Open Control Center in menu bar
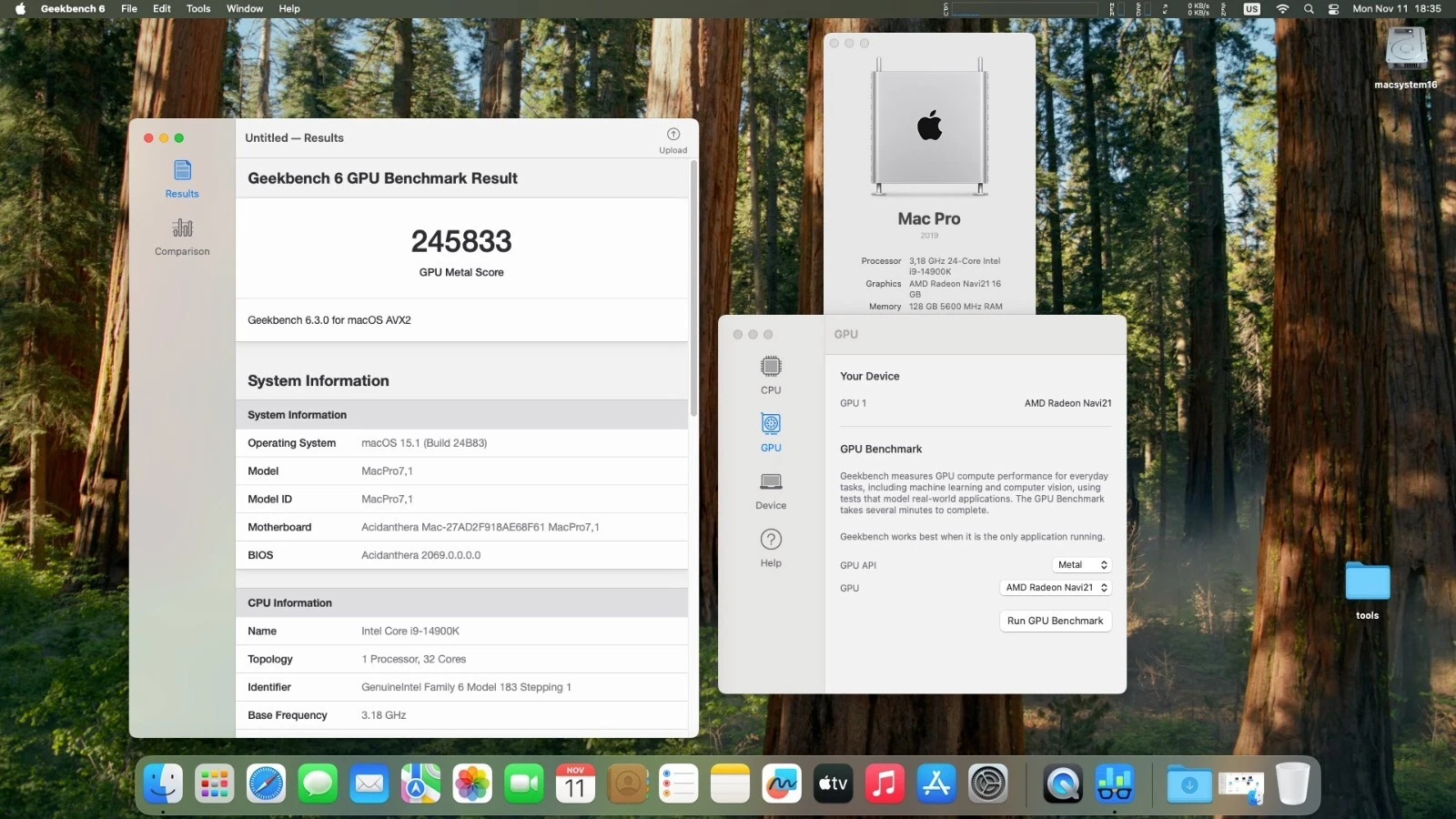Image resolution: width=1456 pixels, height=819 pixels. (x=1333, y=8)
